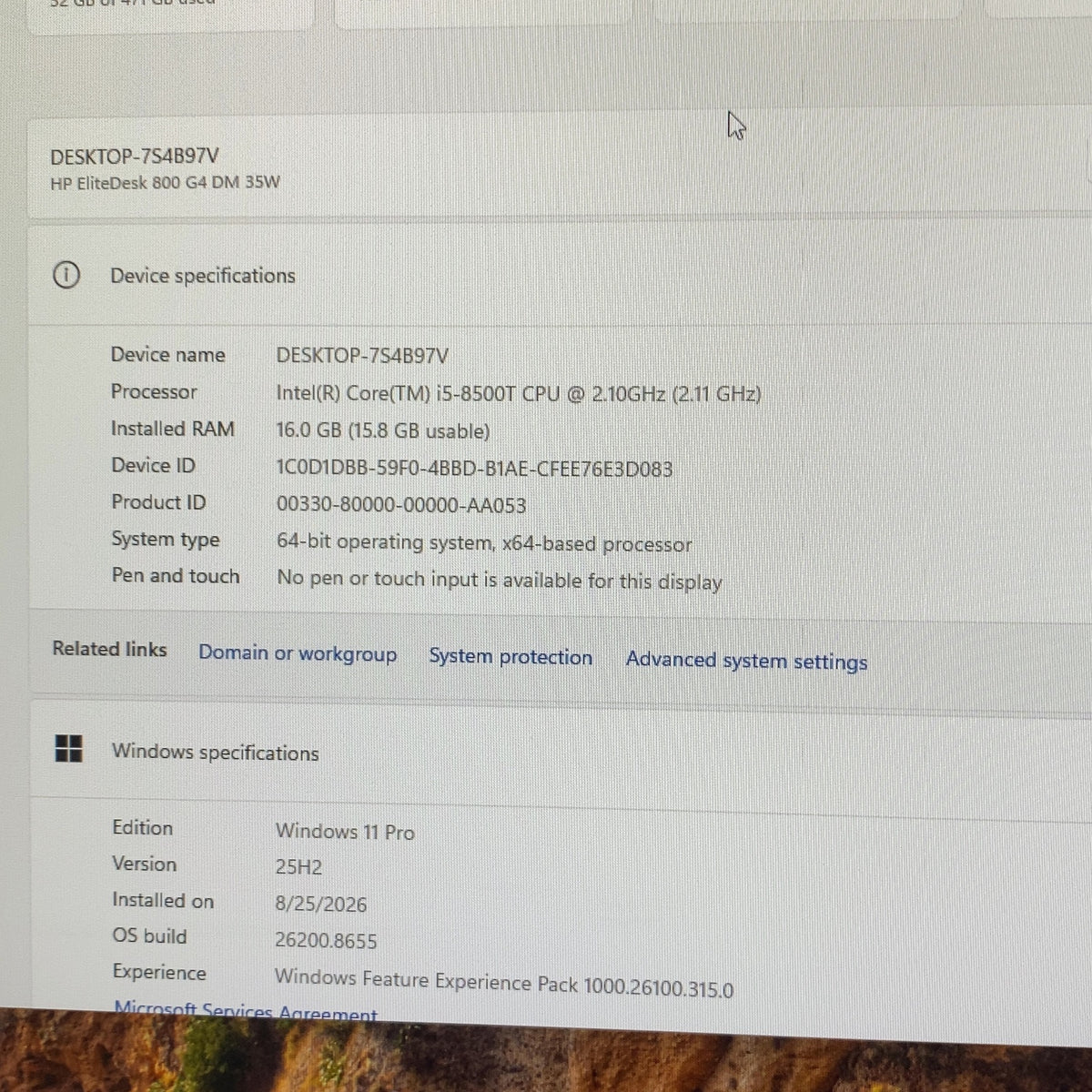Click the Related links label

coord(109,649)
